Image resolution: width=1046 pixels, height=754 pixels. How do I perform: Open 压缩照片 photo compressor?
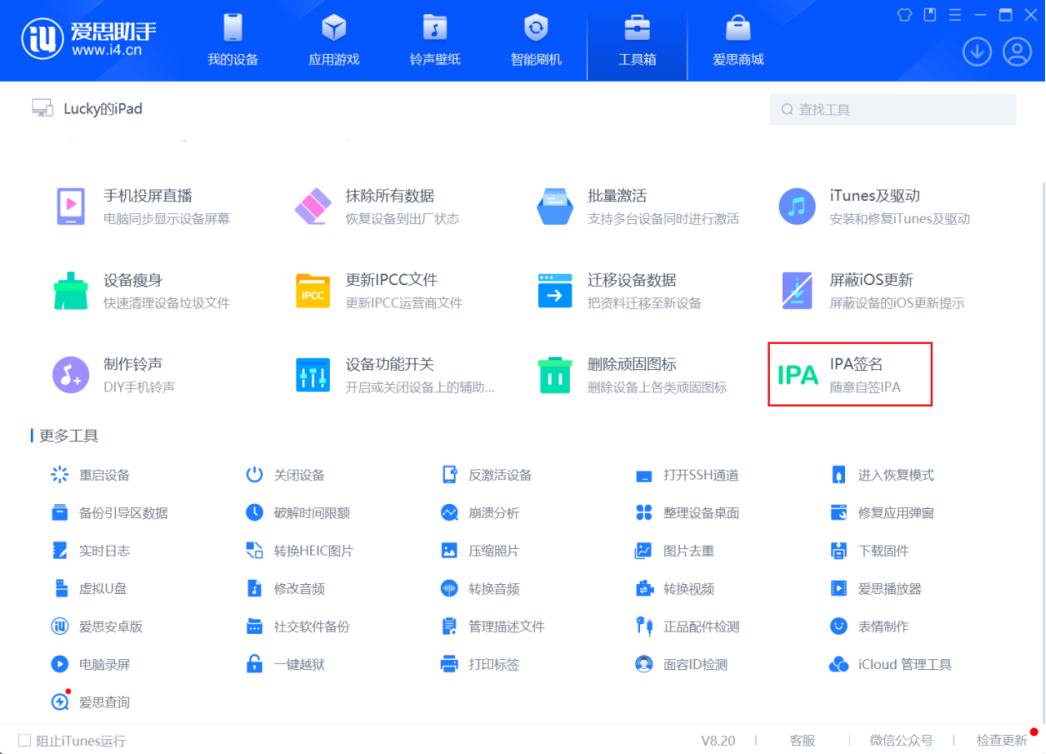pos(480,551)
